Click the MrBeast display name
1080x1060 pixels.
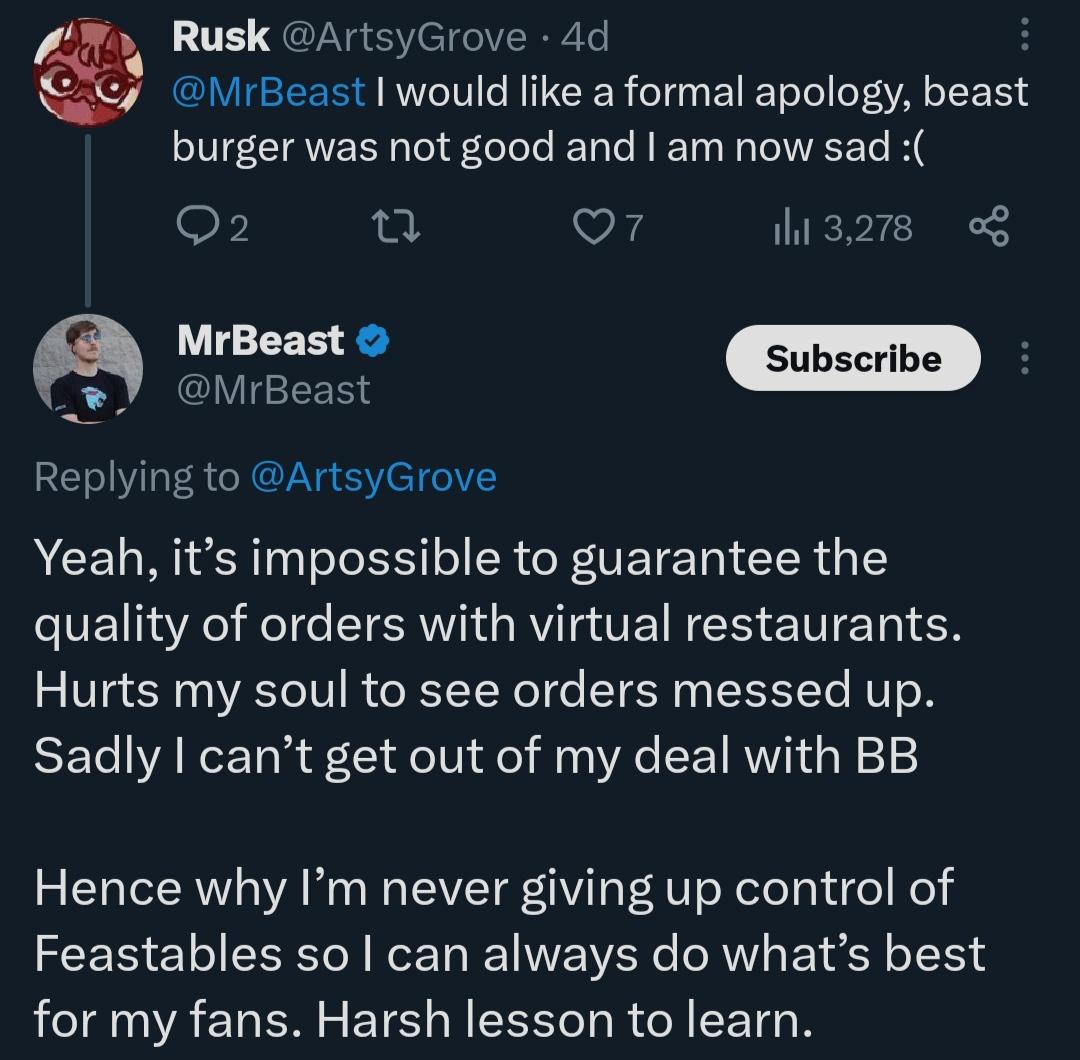coord(261,341)
